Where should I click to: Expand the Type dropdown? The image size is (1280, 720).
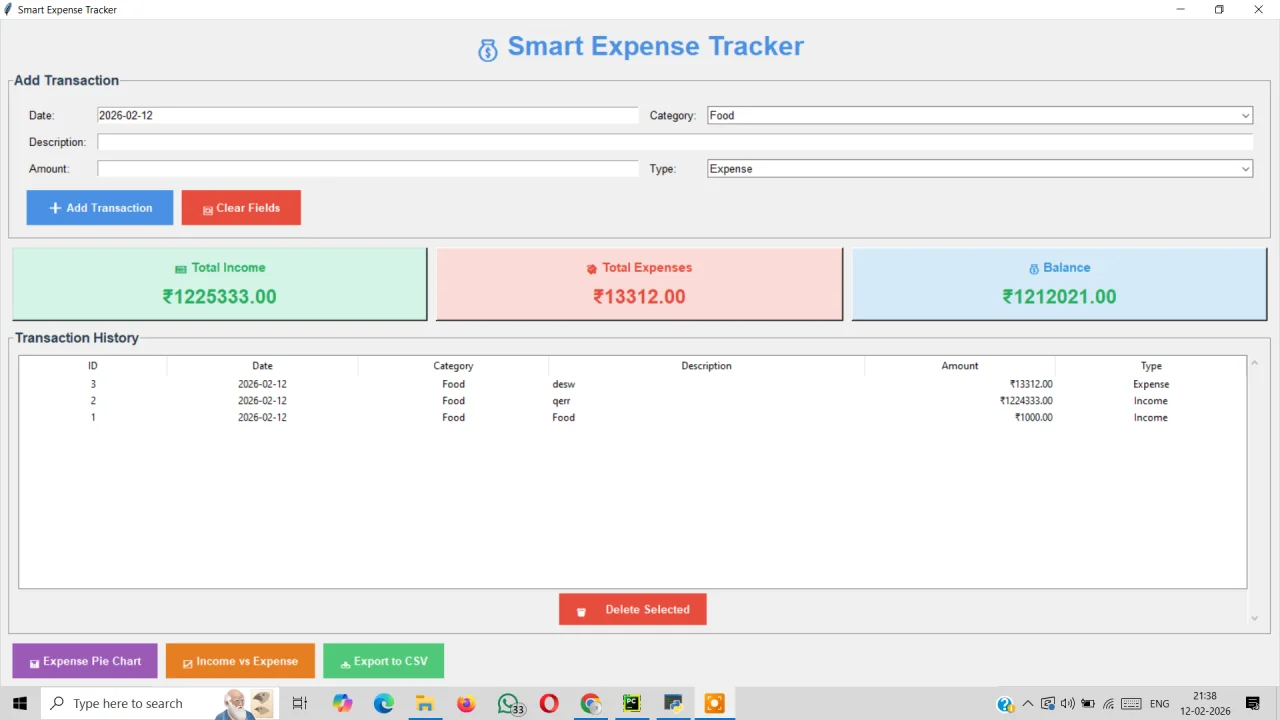coord(980,169)
